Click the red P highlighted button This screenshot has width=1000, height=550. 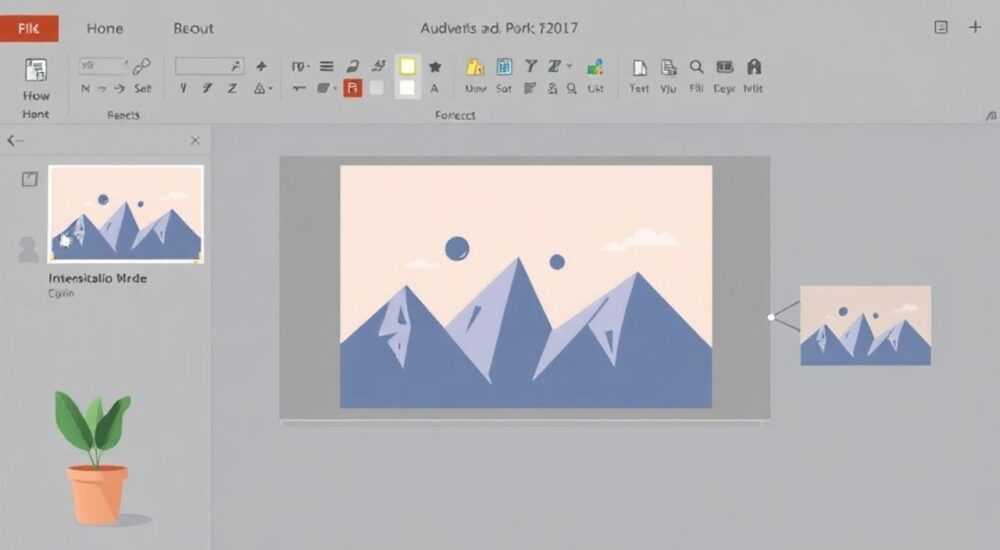pos(353,88)
